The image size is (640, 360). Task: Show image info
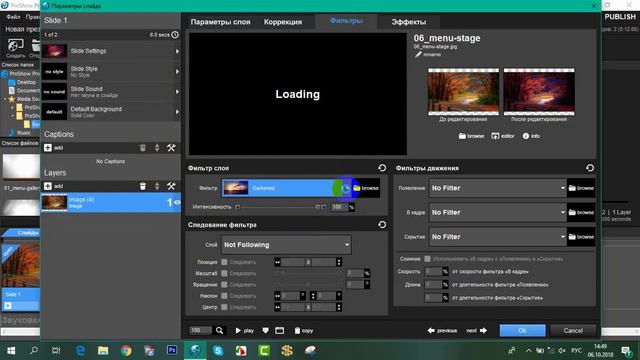pyautogui.click(x=531, y=136)
